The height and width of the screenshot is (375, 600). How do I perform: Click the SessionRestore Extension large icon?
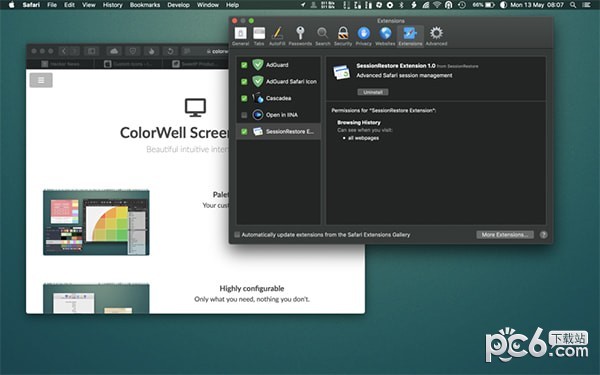[341, 72]
